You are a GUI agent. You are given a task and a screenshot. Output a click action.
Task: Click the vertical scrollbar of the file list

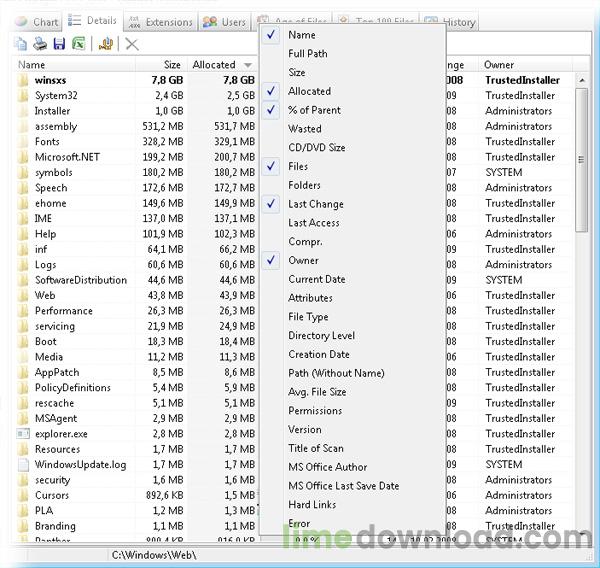pyautogui.click(x=583, y=300)
